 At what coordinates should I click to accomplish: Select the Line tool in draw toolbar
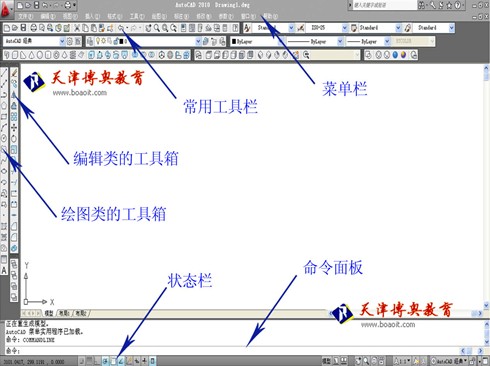tap(4, 72)
